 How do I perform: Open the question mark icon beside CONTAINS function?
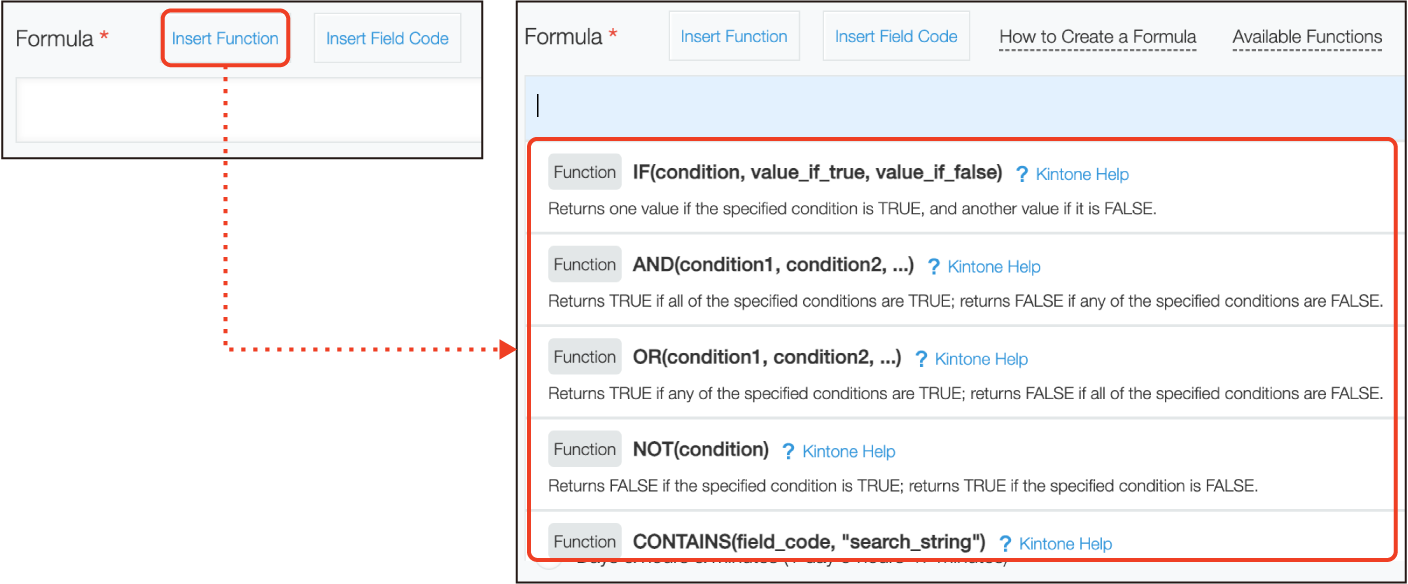pos(1005,544)
